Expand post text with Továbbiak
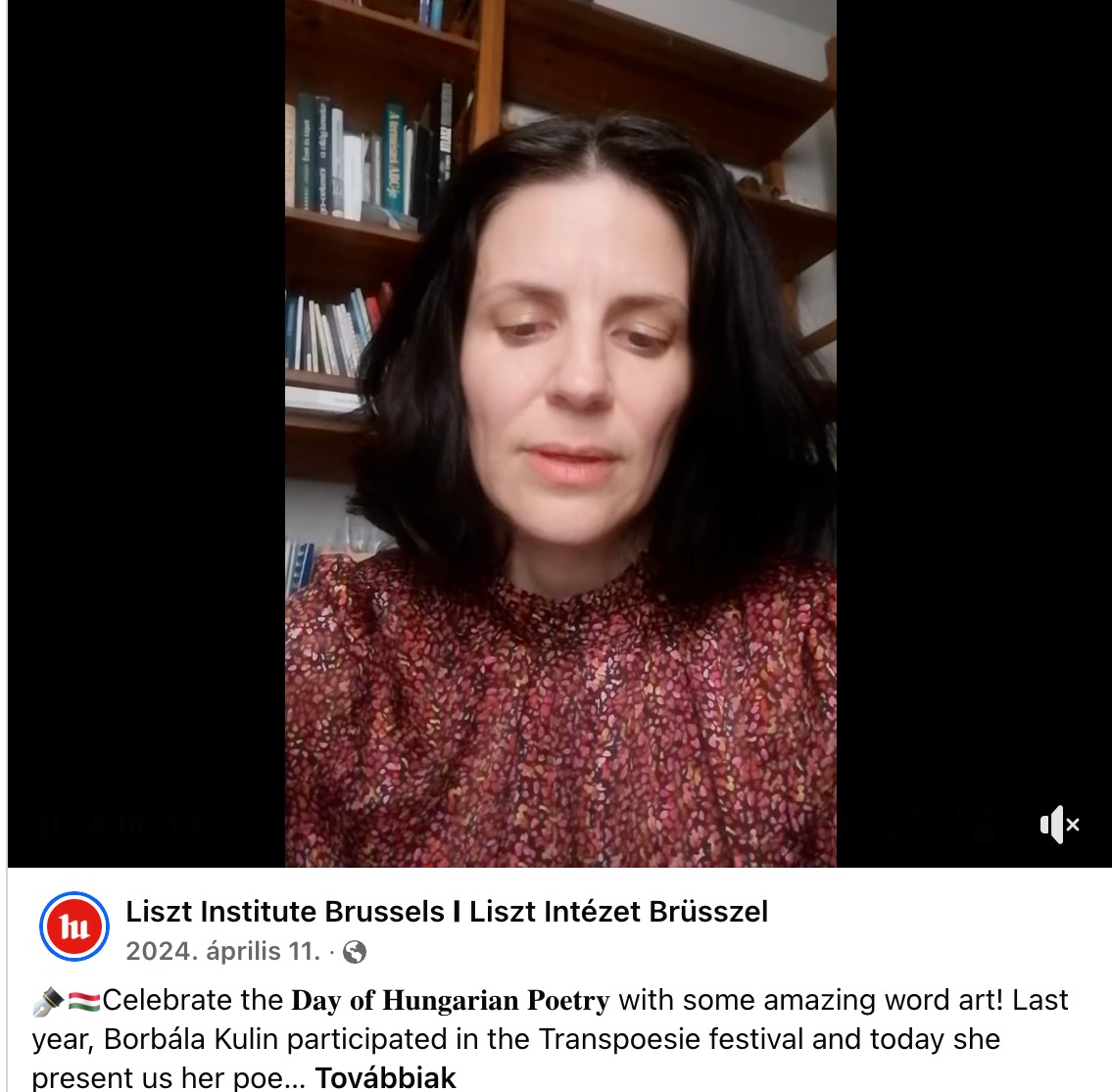The height and width of the screenshot is (1092, 1112). pos(386,1078)
